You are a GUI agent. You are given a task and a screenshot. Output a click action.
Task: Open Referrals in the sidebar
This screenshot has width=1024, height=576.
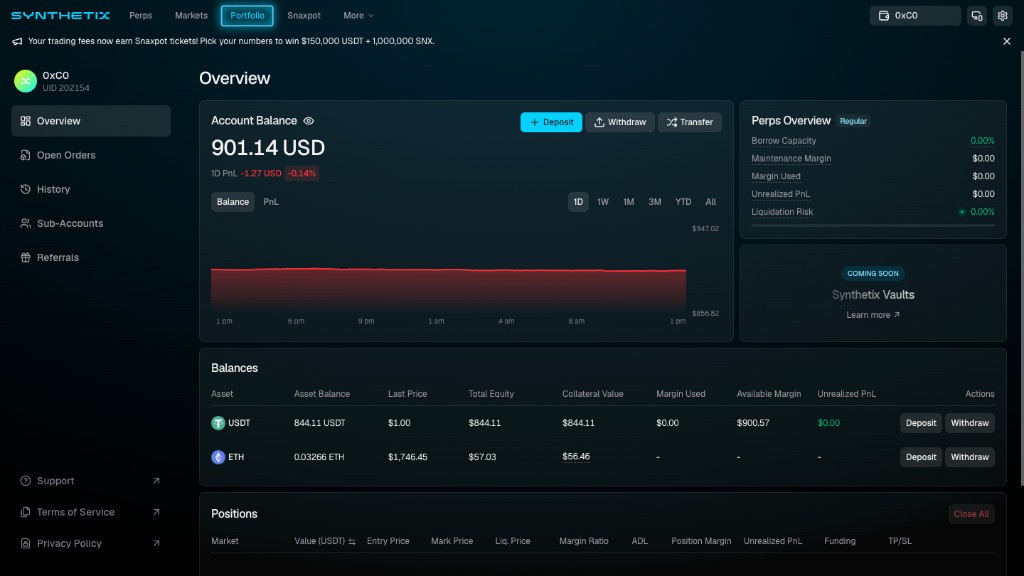coord(91,257)
